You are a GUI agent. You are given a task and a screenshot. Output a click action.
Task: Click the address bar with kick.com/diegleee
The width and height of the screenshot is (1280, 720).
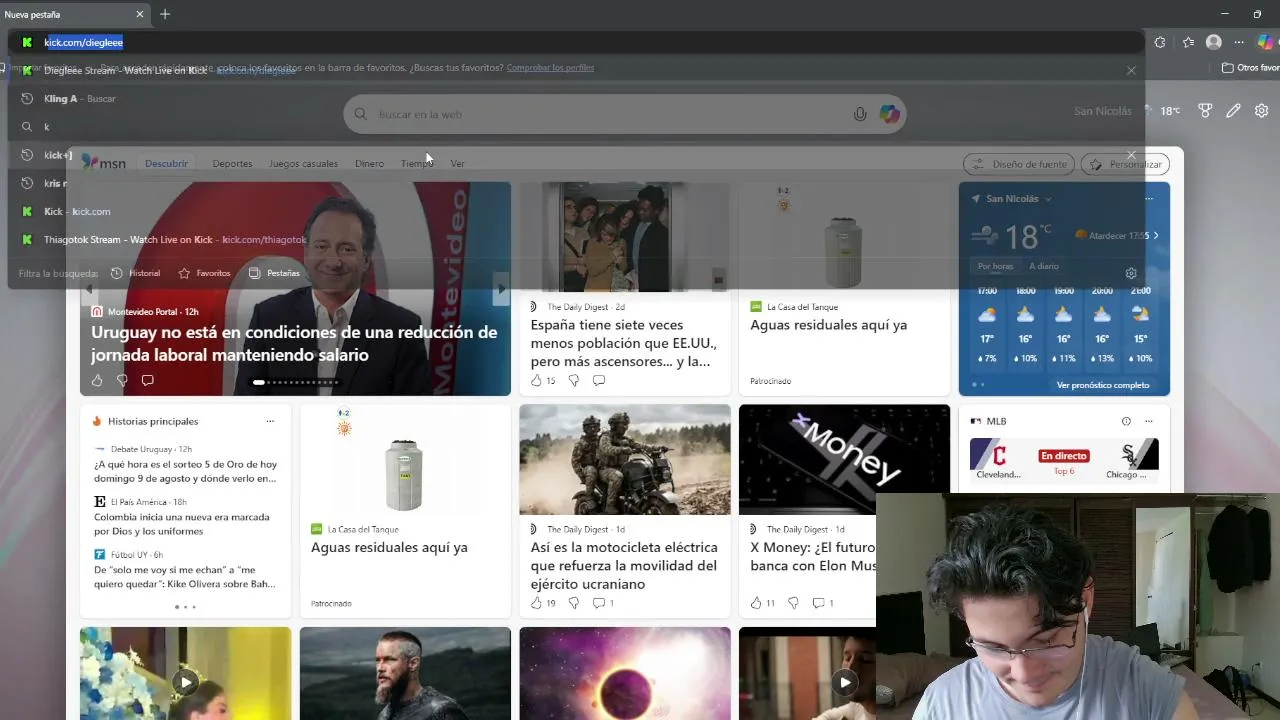point(575,42)
